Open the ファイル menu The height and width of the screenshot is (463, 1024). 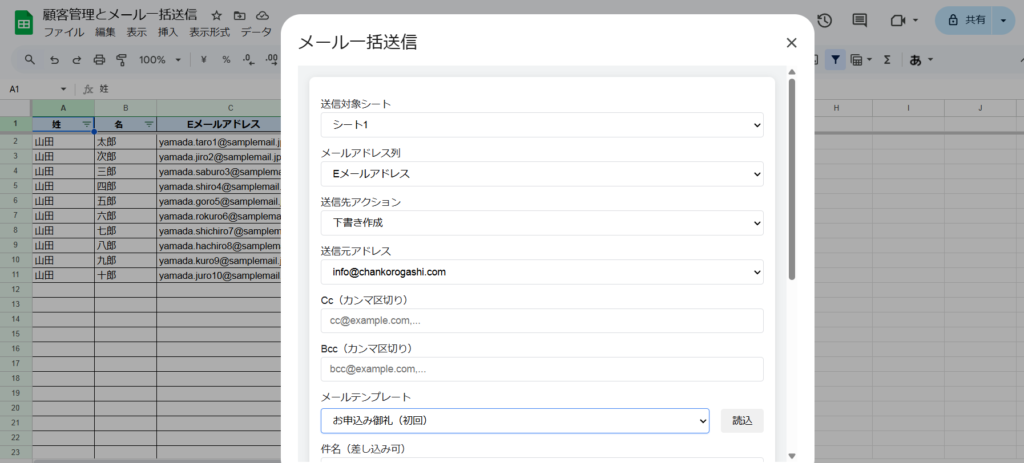tap(63, 32)
